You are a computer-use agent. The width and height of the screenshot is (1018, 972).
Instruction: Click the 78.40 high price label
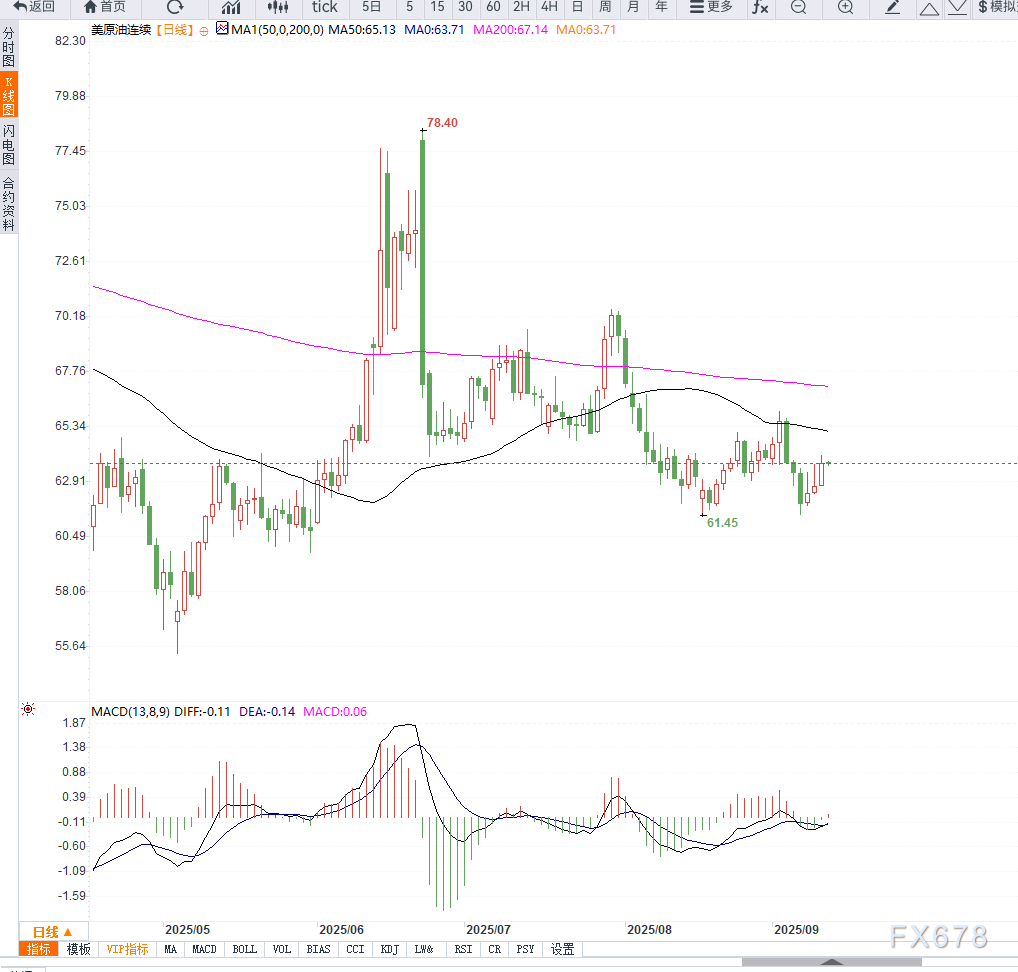pyautogui.click(x=442, y=123)
